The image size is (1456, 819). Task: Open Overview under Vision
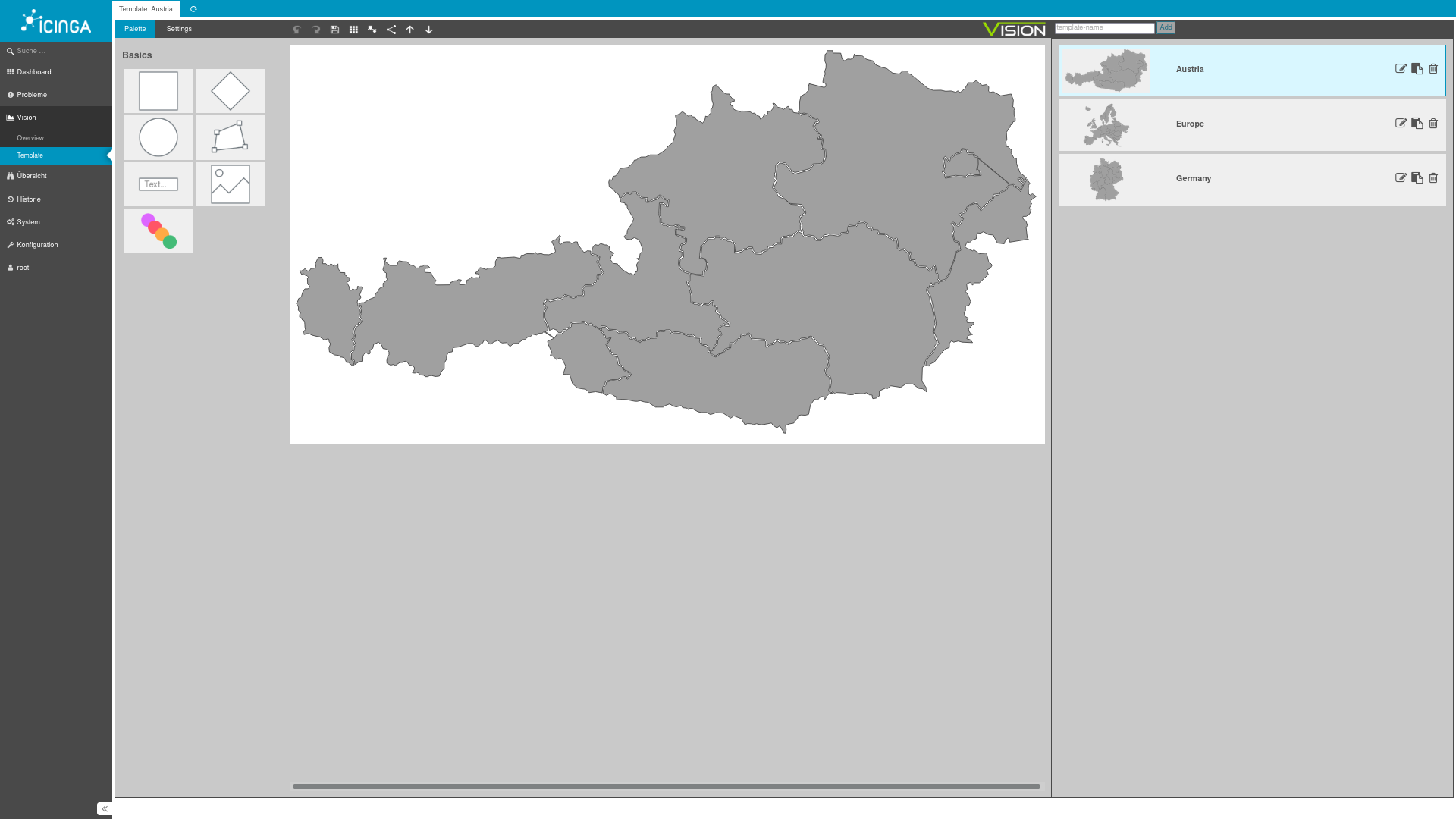coord(56,138)
